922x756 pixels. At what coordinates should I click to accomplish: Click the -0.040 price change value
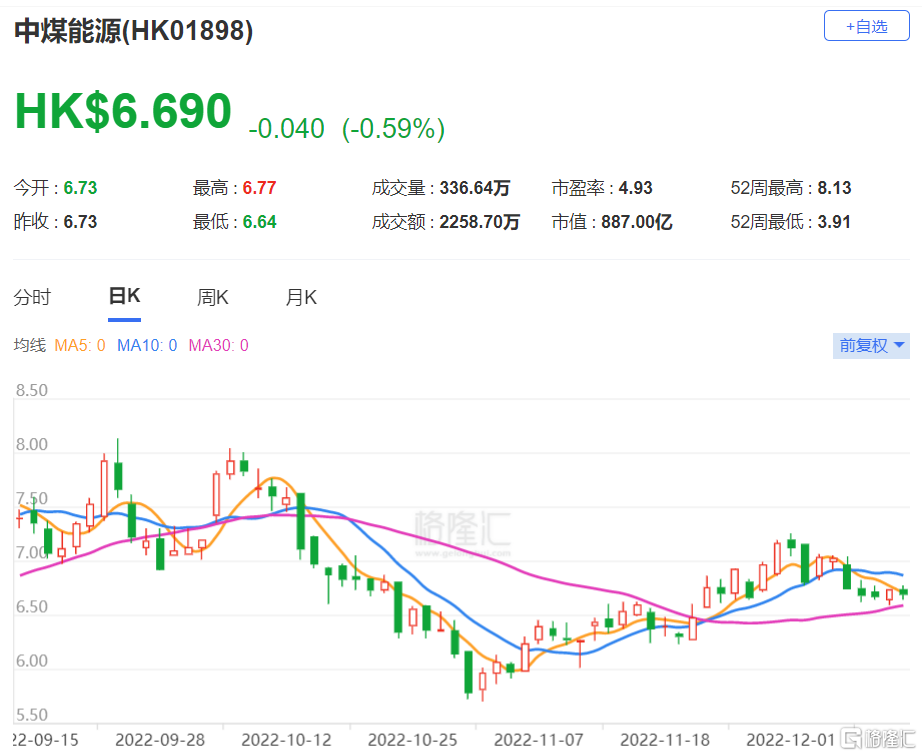[286, 129]
